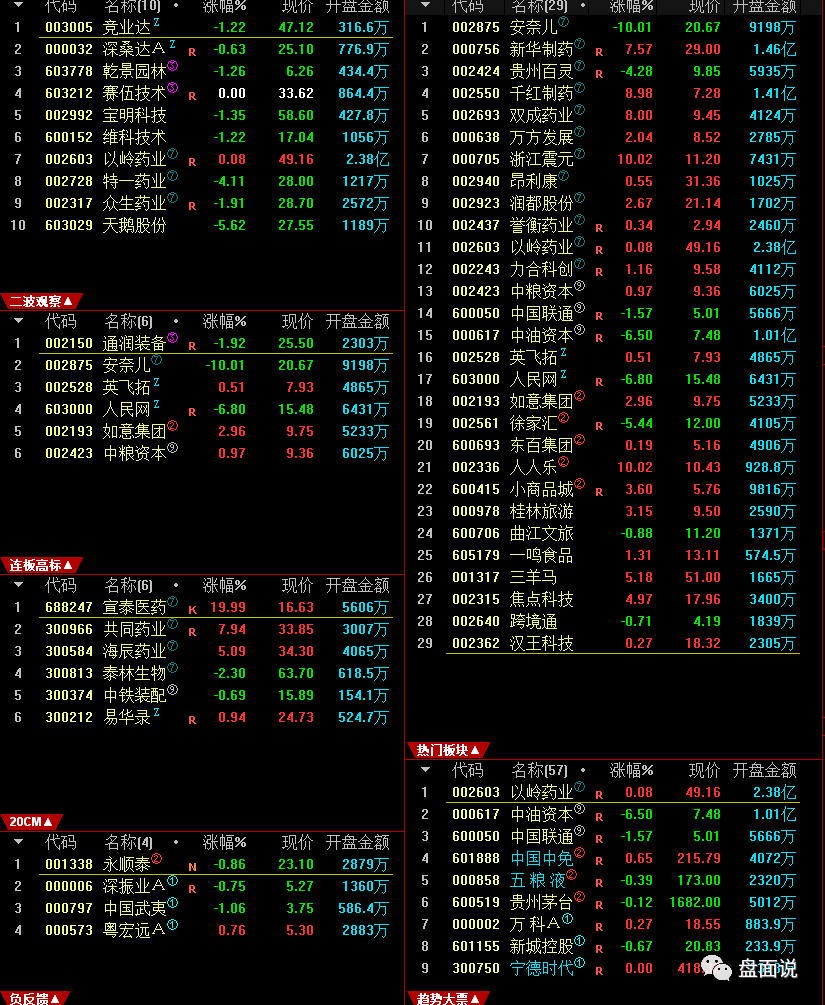Click the R marker beside 誉衡药业
825x1005 pixels.
click(599, 229)
